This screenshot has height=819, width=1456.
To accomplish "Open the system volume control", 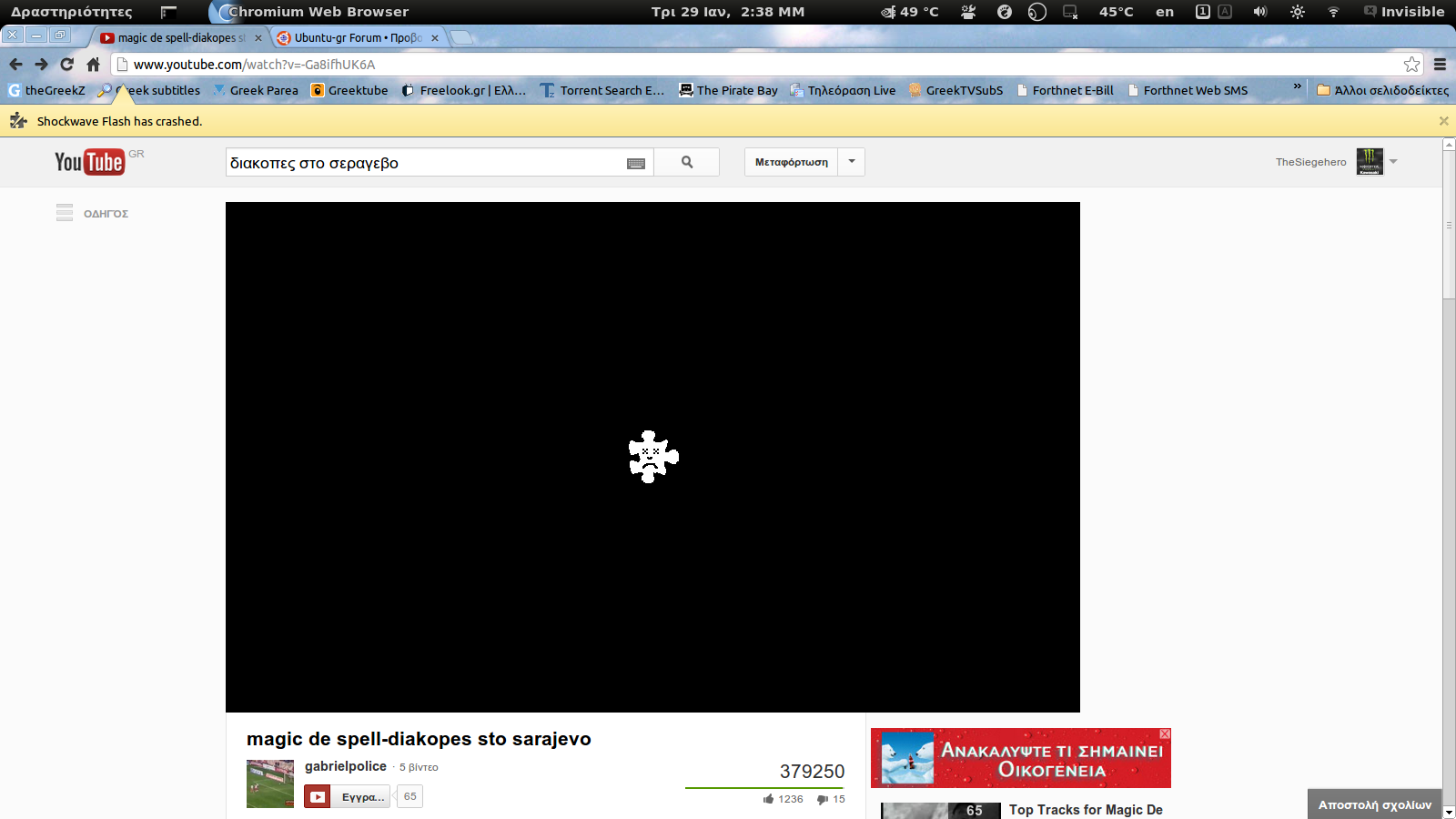I will 1259,12.
